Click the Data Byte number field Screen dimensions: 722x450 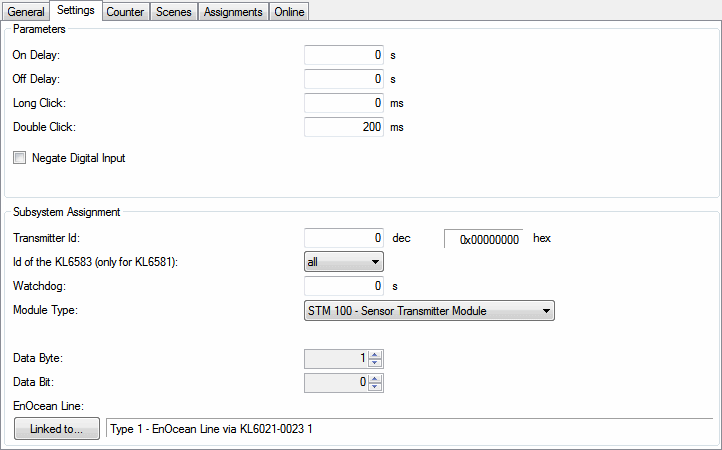337,359
